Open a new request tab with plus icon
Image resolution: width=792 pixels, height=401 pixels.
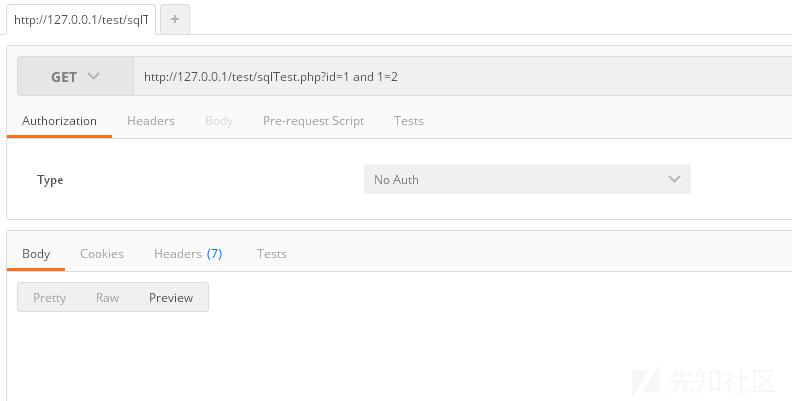coord(175,19)
